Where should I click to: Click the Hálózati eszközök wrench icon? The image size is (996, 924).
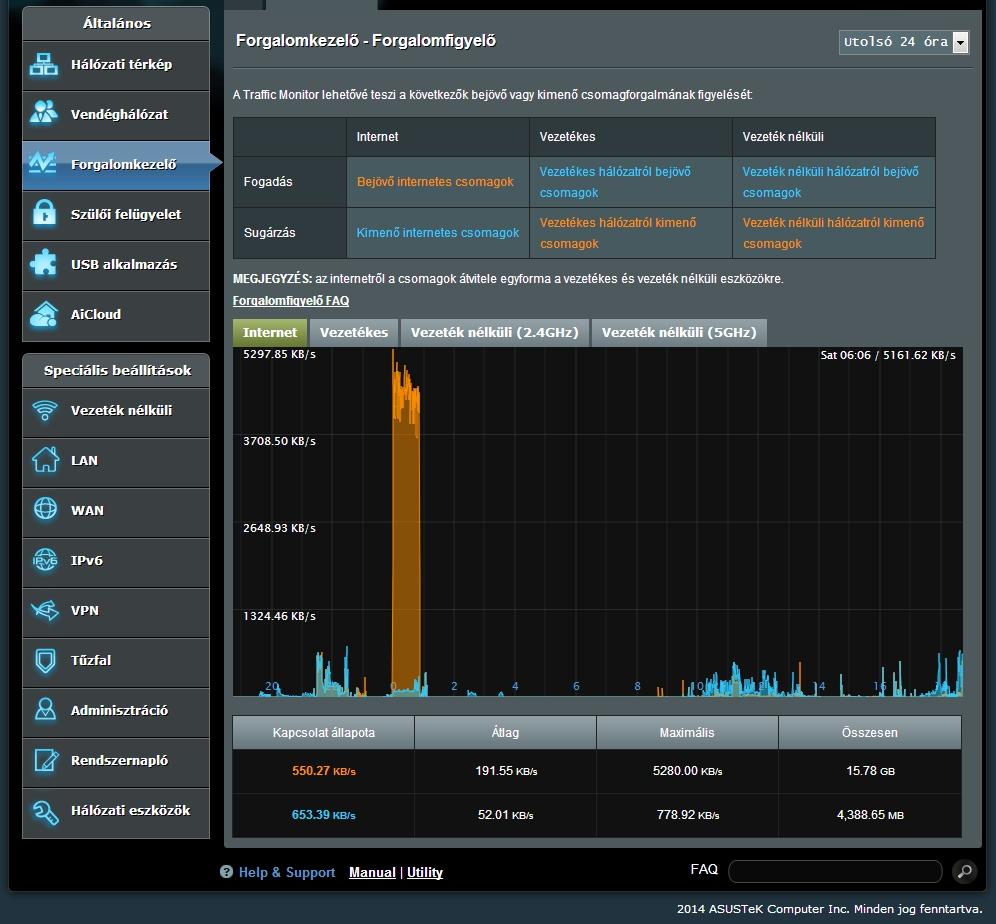tap(46, 811)
